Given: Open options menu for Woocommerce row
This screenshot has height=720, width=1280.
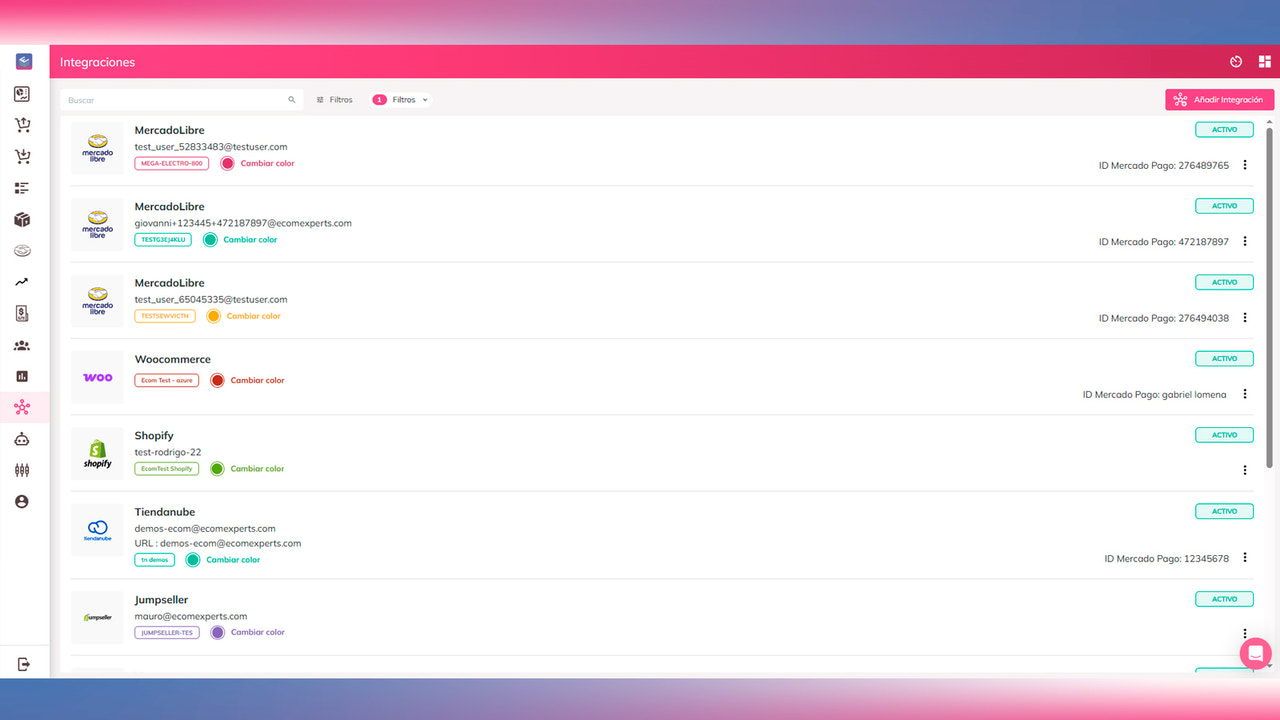Looking at the screenshot, I should pos(1245,394).
